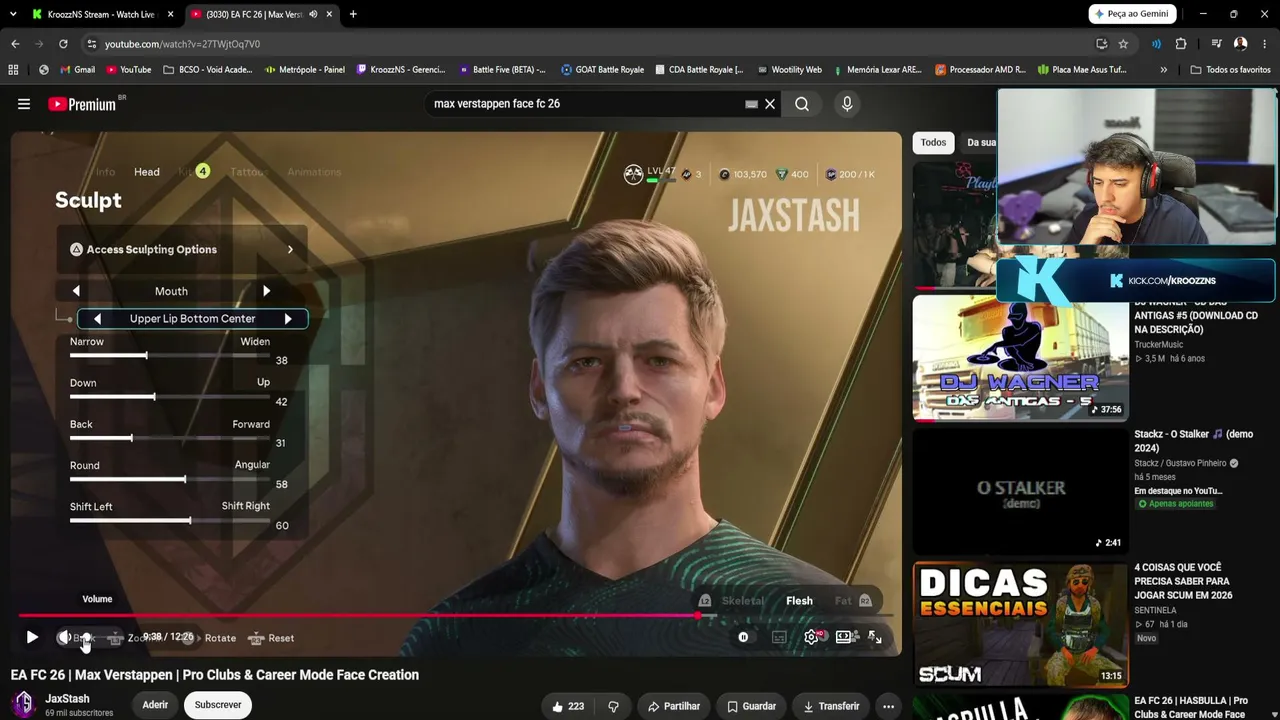Open the Chrome three-dot menu
Viewport: 1280px width, 720px height.
pyautogui.click(x=1266, y=44)
